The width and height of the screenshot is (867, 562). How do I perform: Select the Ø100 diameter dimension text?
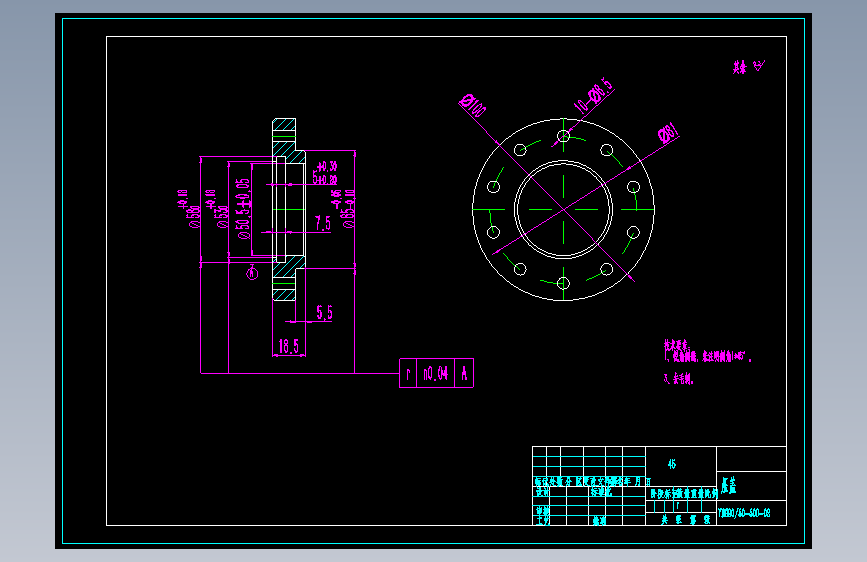pyautogui.click(x=473, y=105)
